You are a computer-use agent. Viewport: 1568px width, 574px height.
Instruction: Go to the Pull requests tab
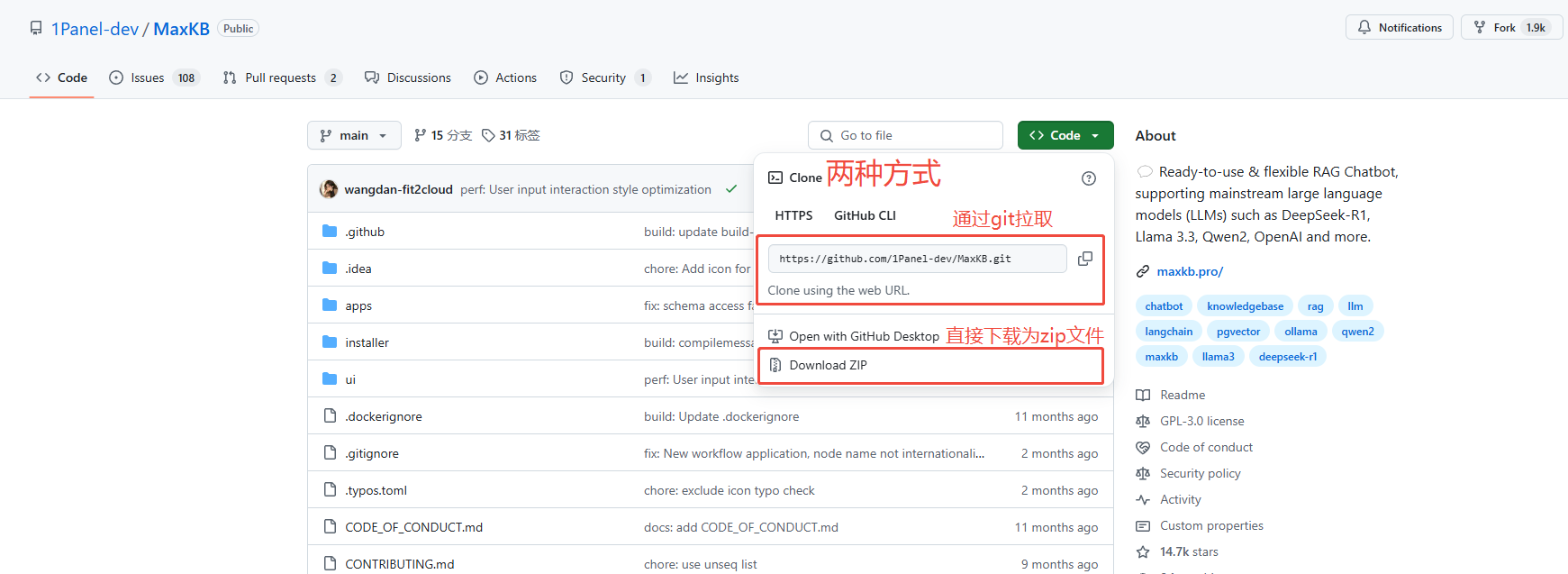(x=282, y=77)
